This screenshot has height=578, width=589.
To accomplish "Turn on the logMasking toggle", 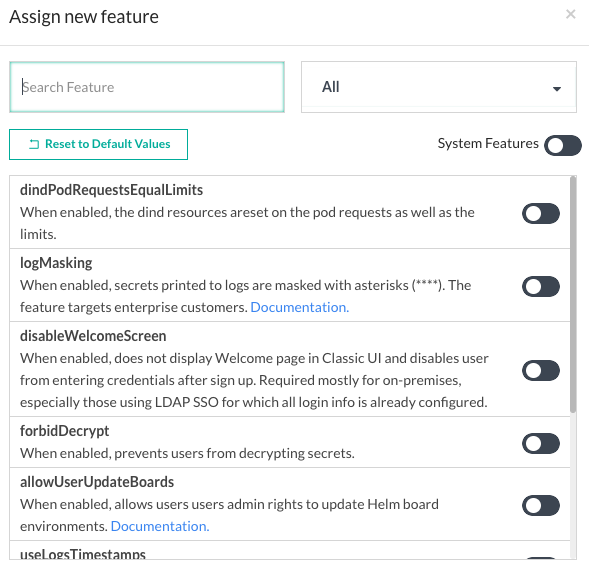I will tap(541, 287).
